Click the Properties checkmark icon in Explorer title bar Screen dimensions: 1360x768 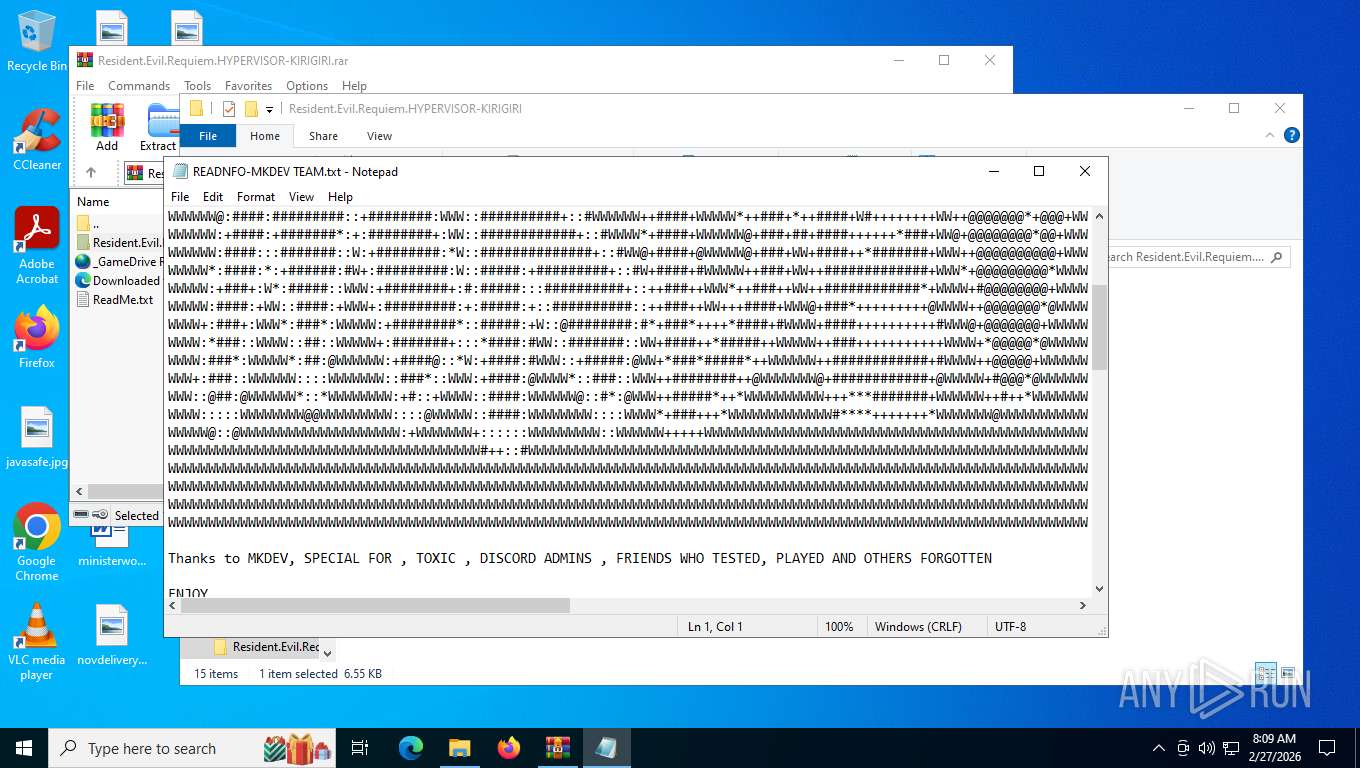[x=229, y=108]
